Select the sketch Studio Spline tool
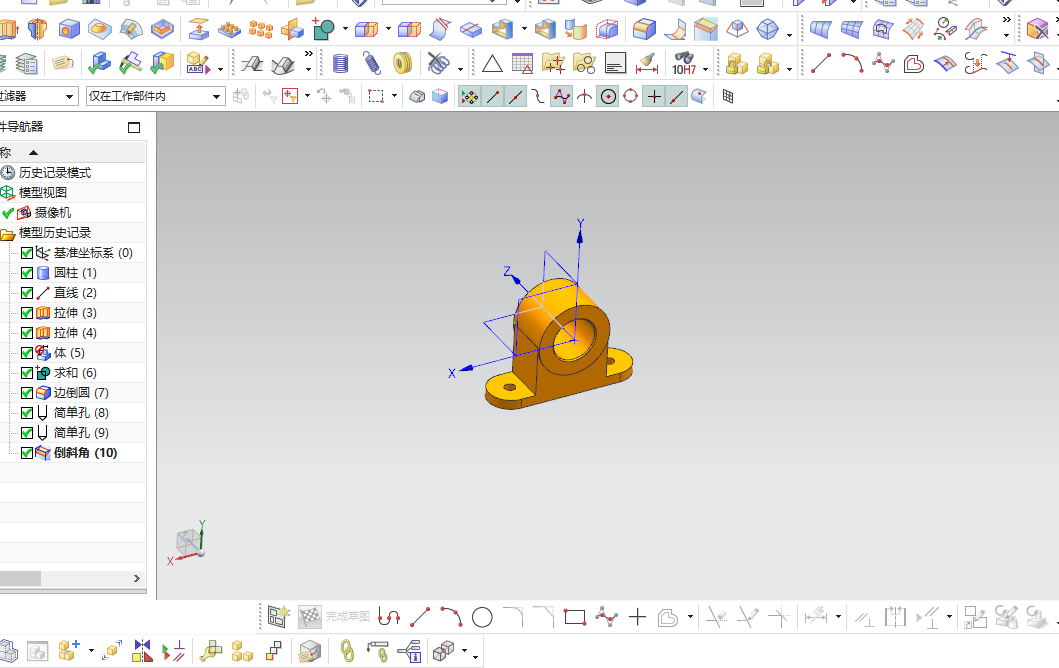The height and width of the screenshot is (668, 1059). point(606,617)
